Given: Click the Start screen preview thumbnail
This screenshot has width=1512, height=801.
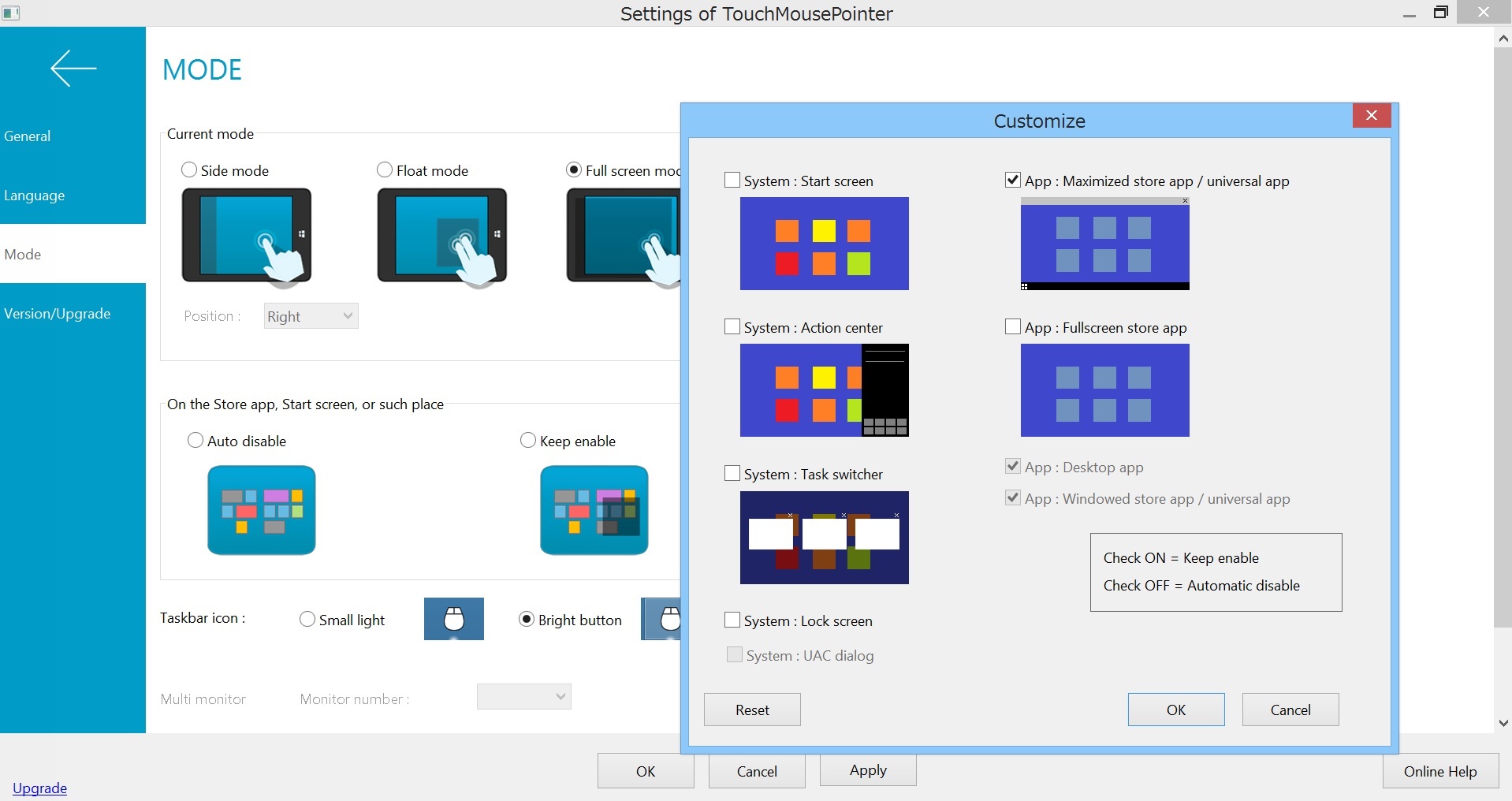Looking at the screenshot, I should click(824, 244).
